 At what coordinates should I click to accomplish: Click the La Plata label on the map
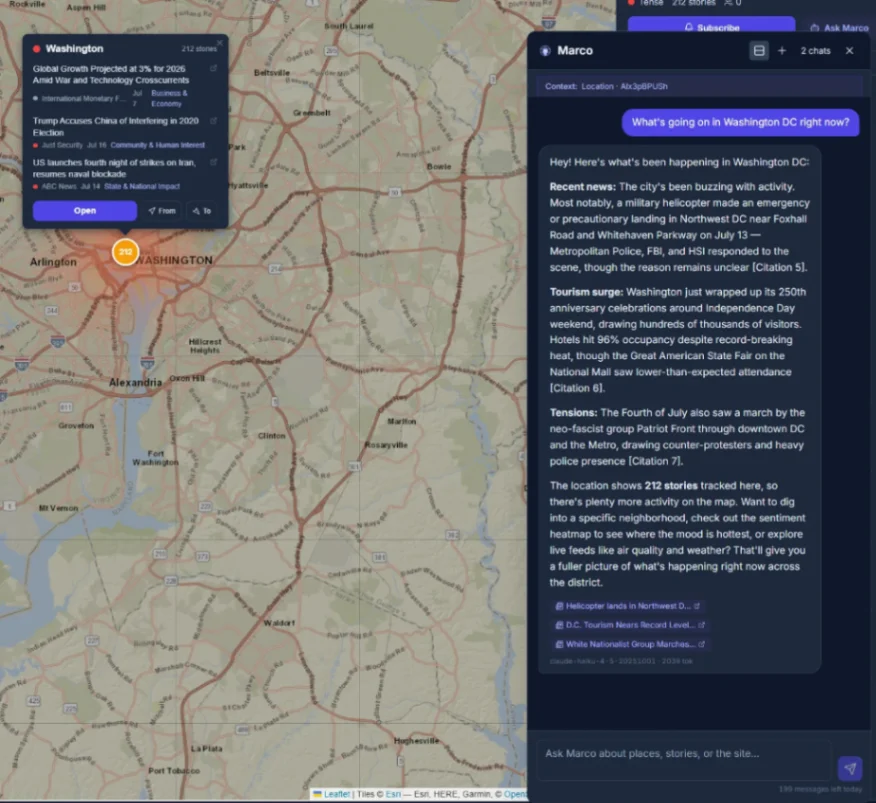point(207,749)
